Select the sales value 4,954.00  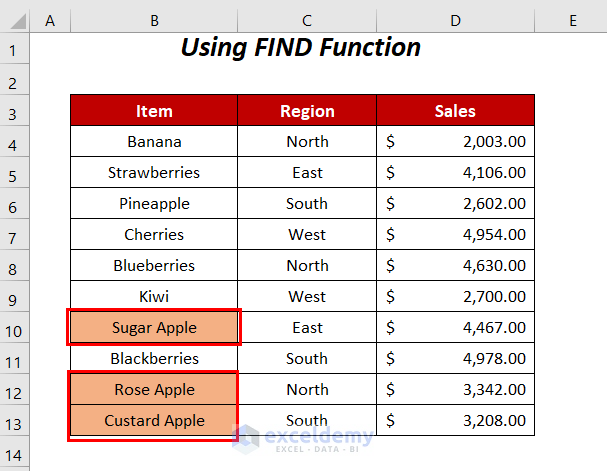pos(494,234)
